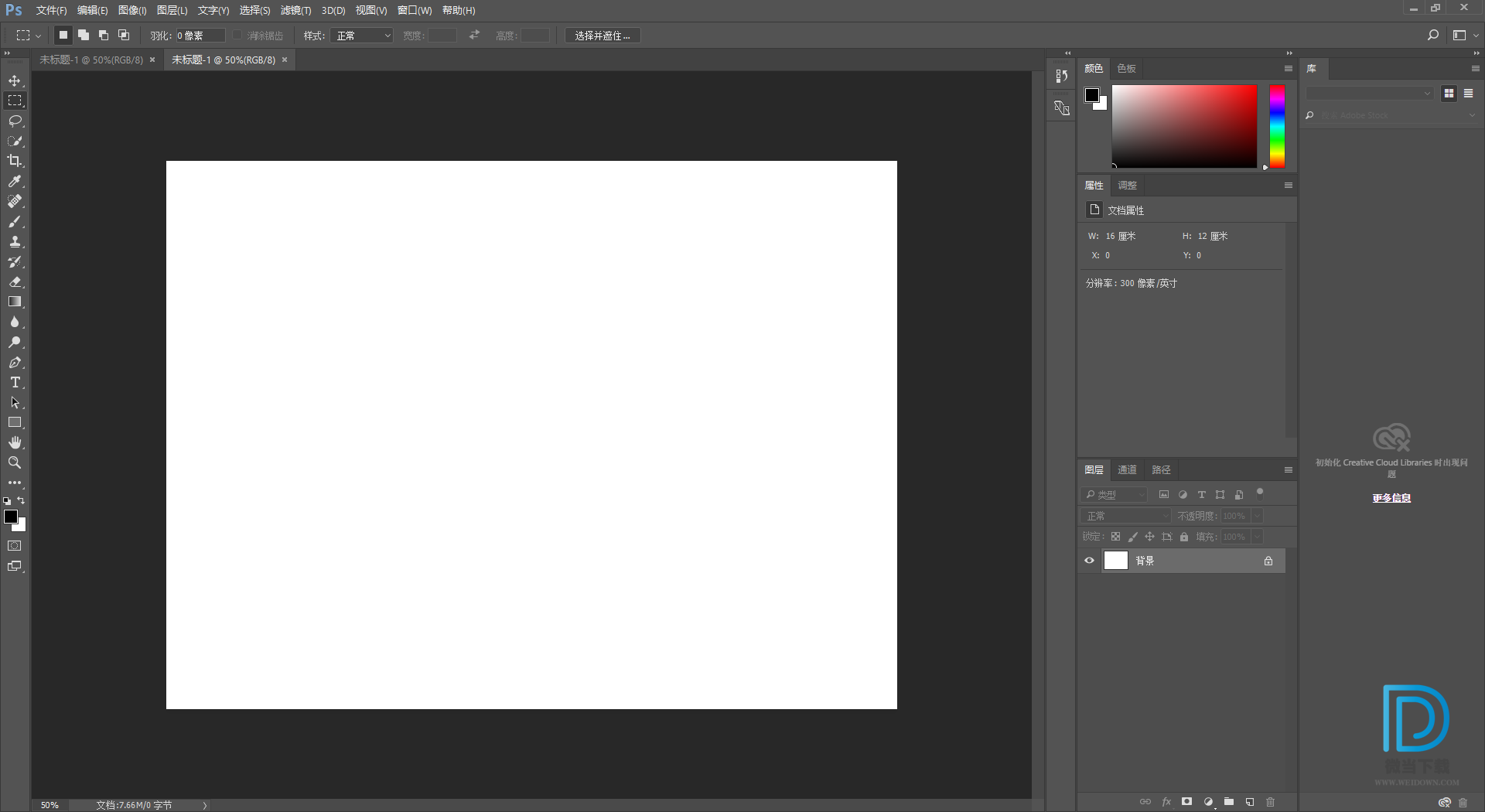Viewport: 1485px width, 812px height.
Task: Select the Dodge tool
Action: tap(15, 342)
